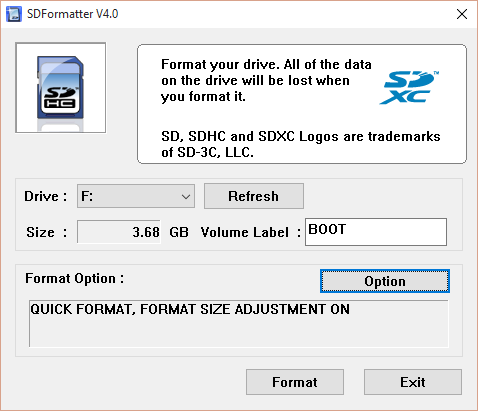Click the Volume Label field containing BOOT
This screenshot has height=411, width=478.
click(x=376, y=232)
